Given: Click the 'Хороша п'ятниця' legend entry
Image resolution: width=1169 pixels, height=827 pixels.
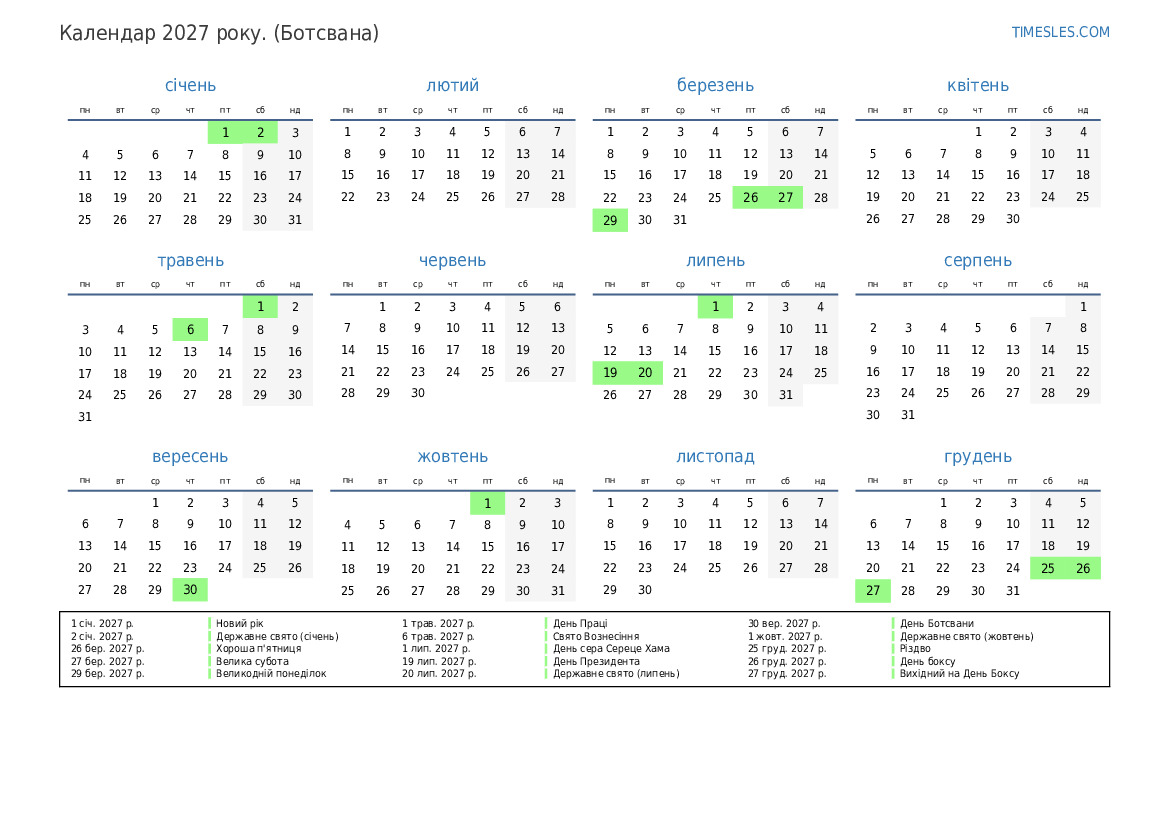Looking at the screenshot, I should coord(259,649).
